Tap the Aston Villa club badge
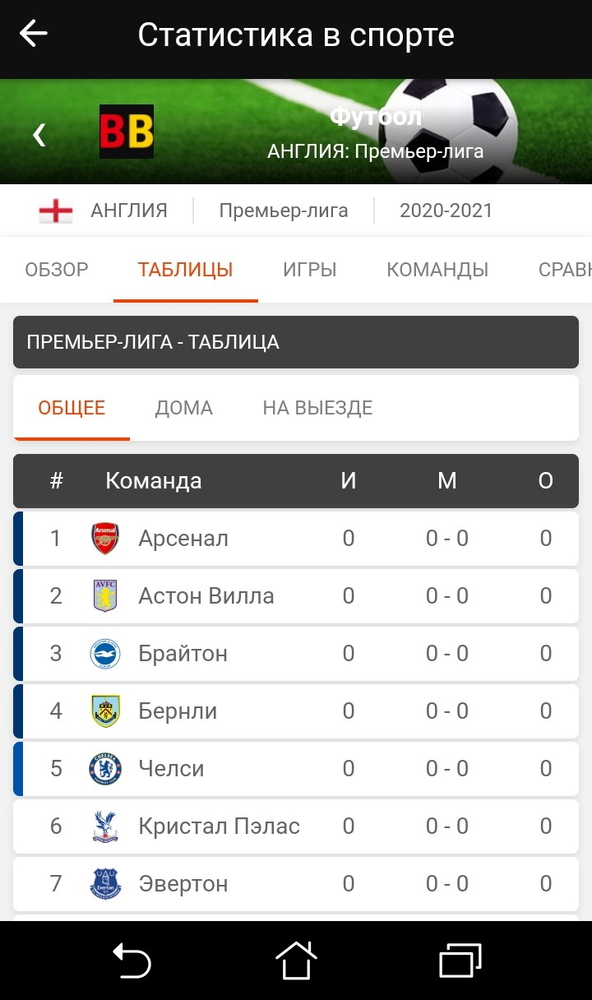 (107, 595)
